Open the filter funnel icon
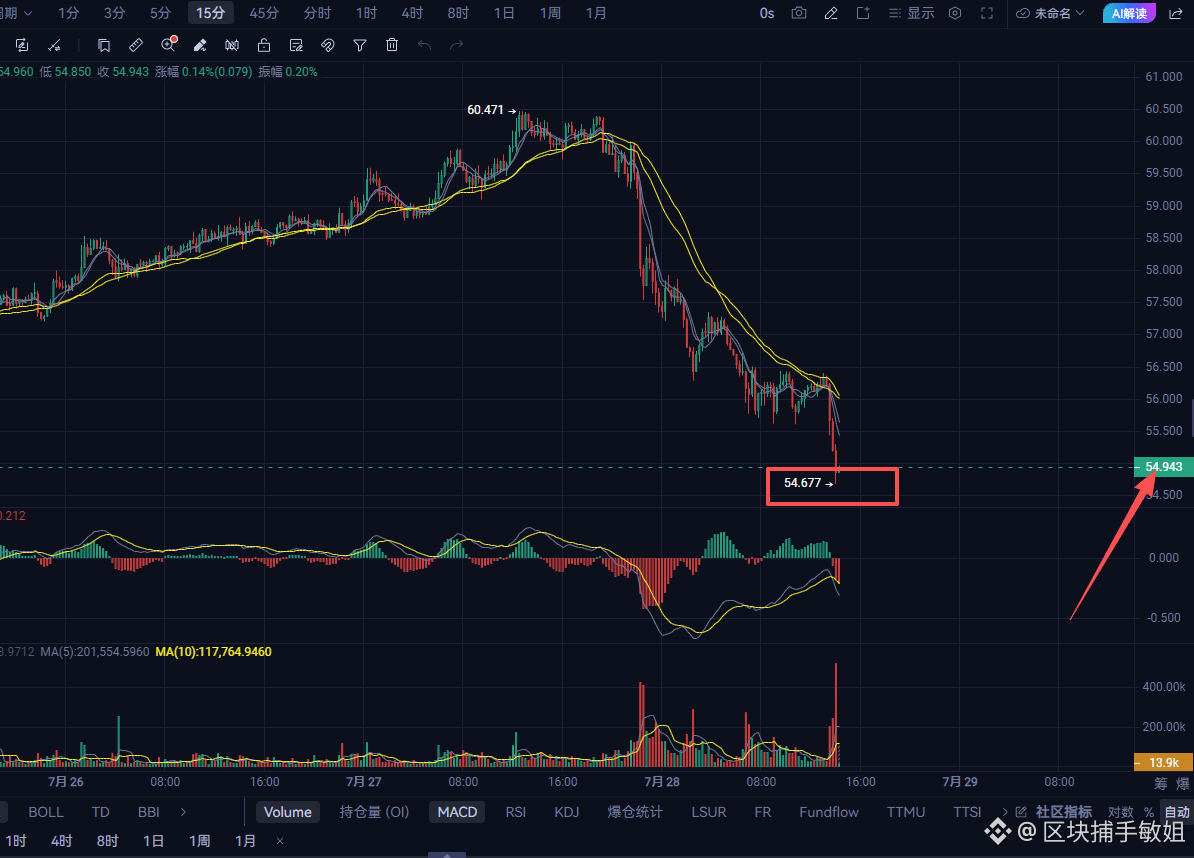 [360, 46]
